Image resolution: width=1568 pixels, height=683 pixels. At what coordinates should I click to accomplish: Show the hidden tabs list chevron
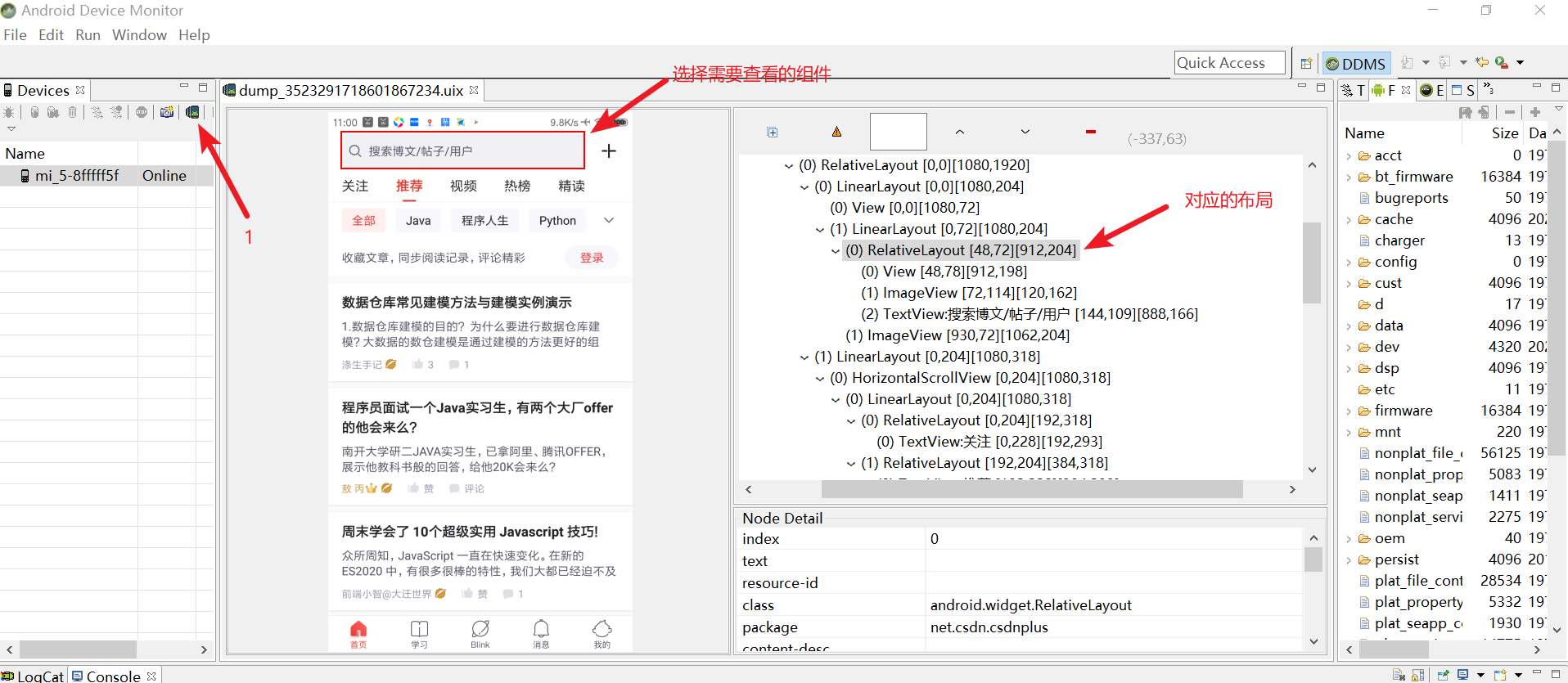[x=1489, y=88]
